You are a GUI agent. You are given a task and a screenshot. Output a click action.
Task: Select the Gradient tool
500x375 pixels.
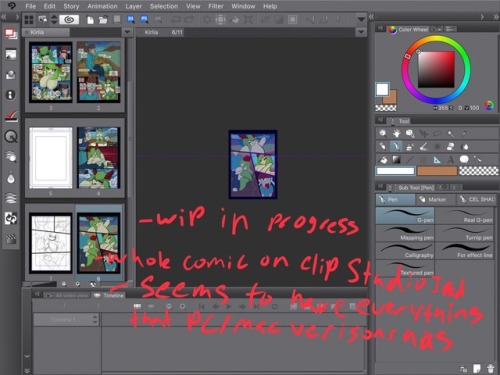pos(396,160)
